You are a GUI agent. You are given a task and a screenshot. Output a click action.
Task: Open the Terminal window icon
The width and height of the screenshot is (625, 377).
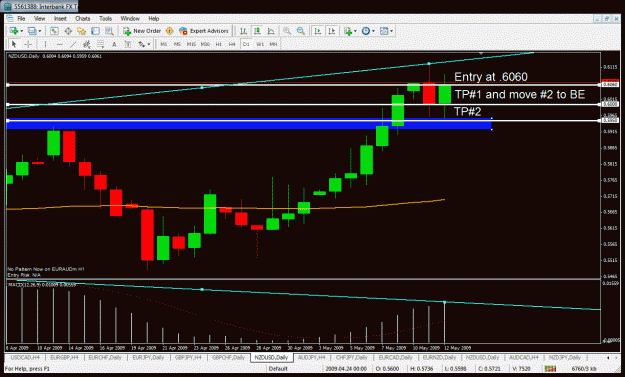click(x=95, y=31)
